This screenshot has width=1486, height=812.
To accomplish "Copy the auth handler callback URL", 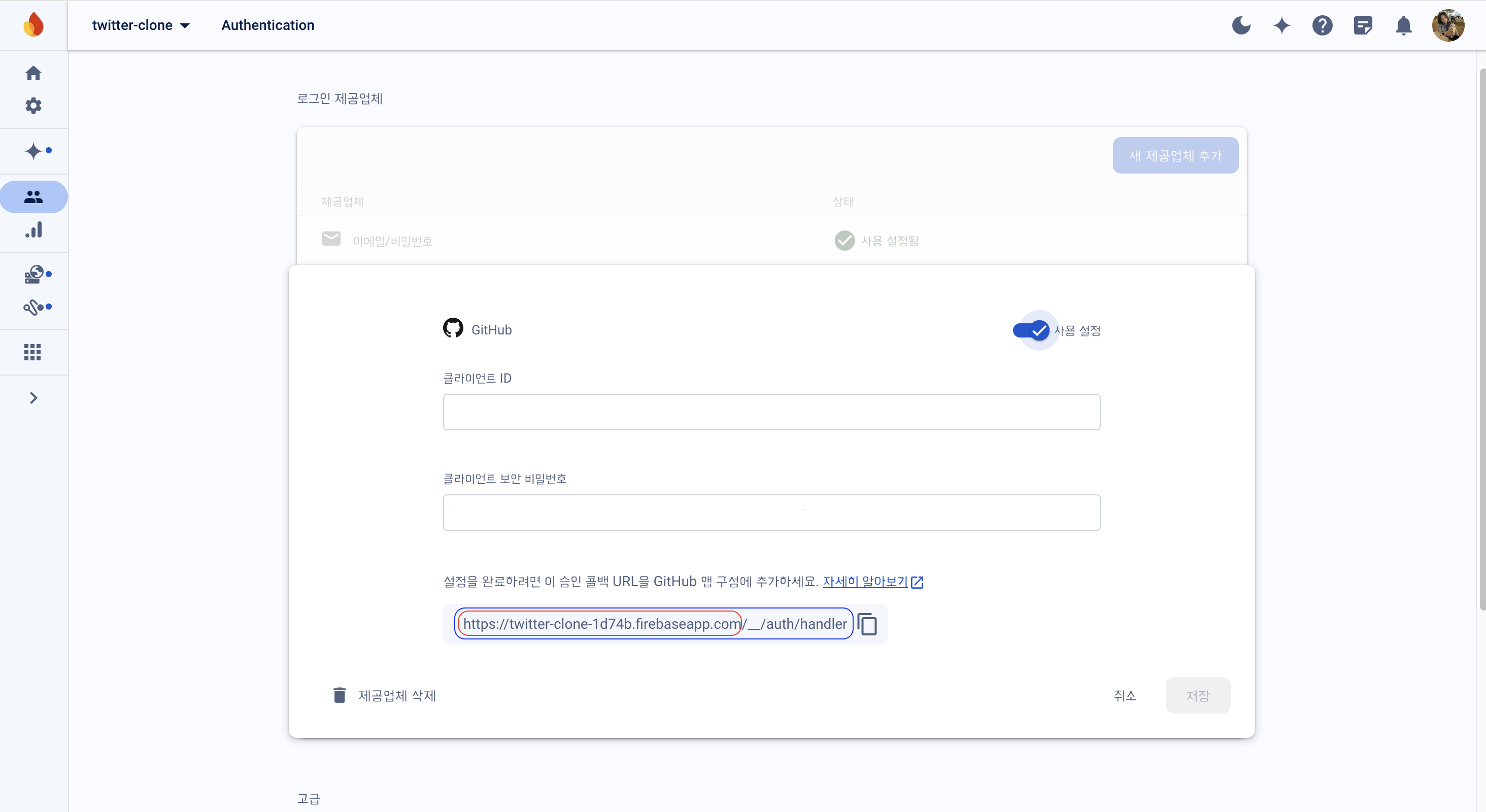I will (867, 624).
